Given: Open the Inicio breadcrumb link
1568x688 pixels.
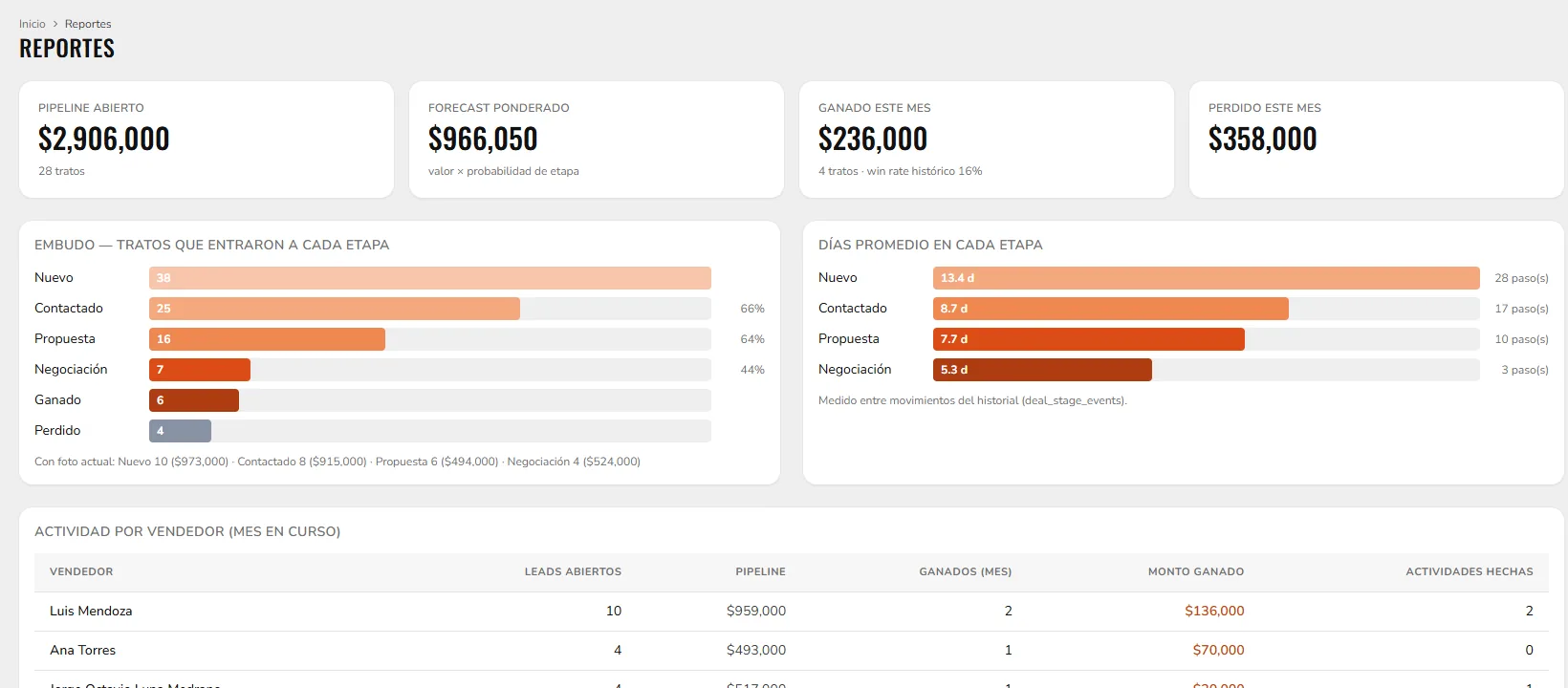Looking at the screenshot, I should pyautogui.click(x=33, y=24).
